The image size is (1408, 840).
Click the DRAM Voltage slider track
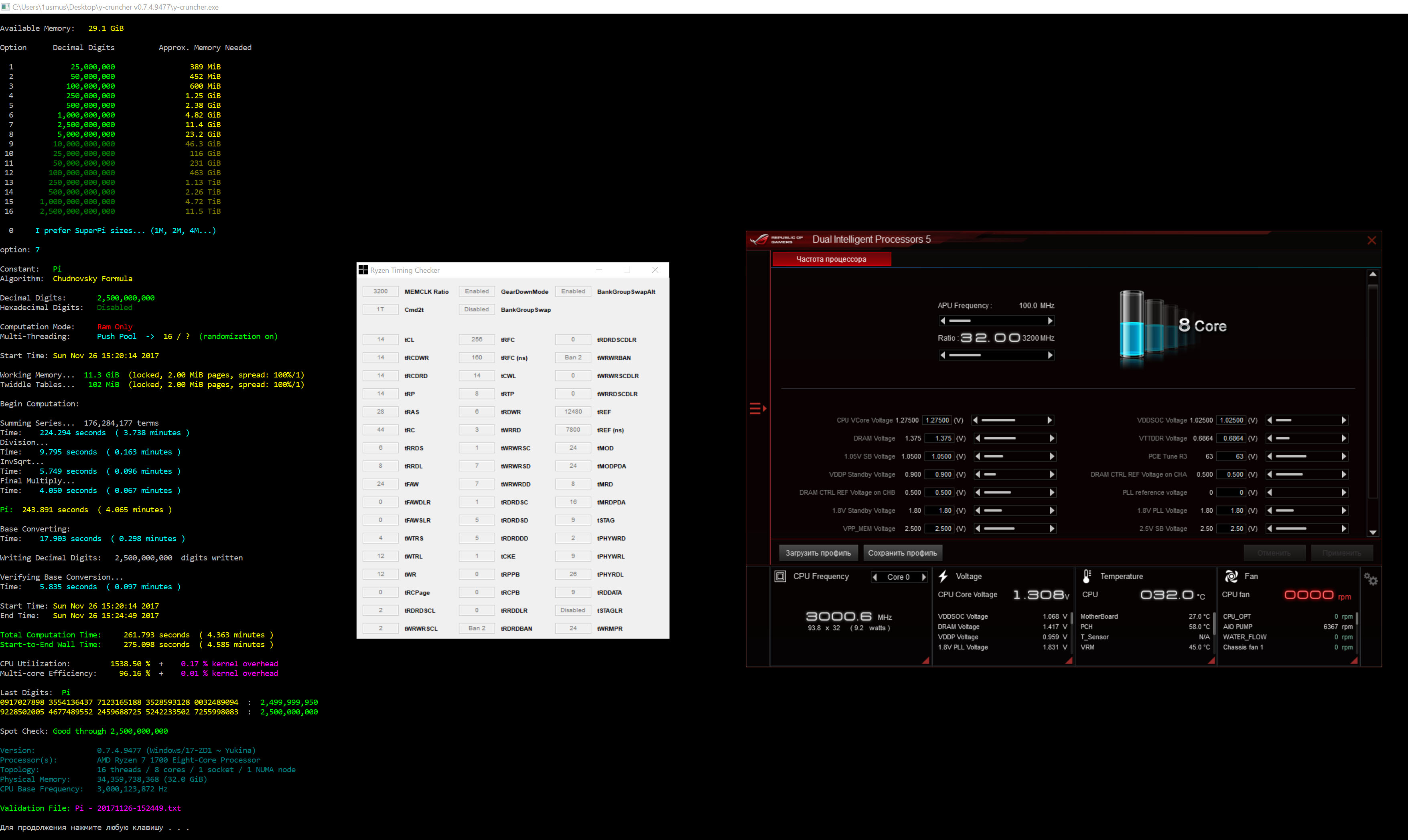pyautogui.click(x=1013, y=438)
